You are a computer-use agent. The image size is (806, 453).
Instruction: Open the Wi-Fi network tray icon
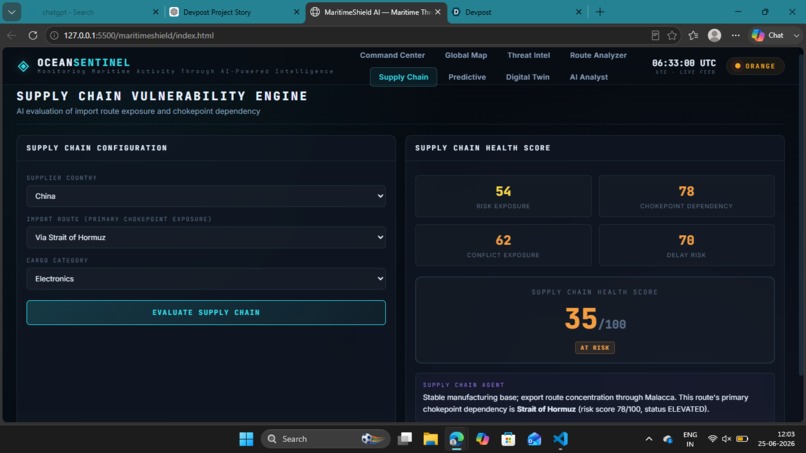tap(712, 439)
